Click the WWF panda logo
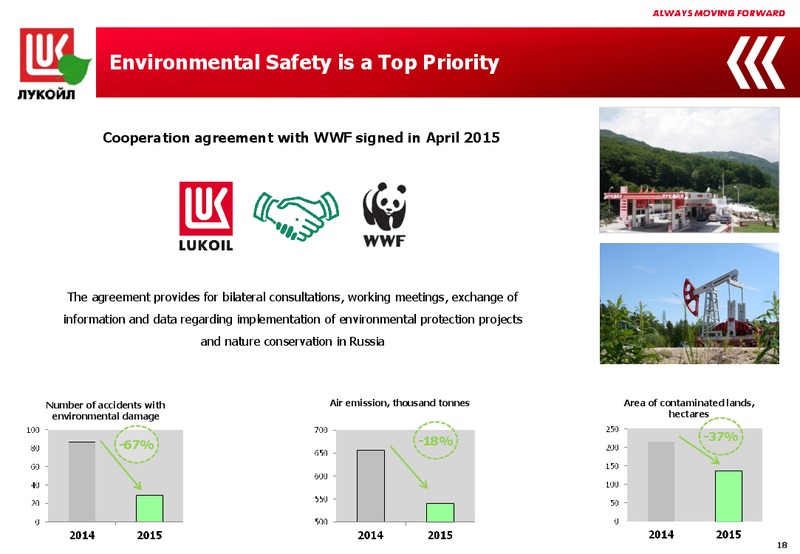 coord(384,215)
